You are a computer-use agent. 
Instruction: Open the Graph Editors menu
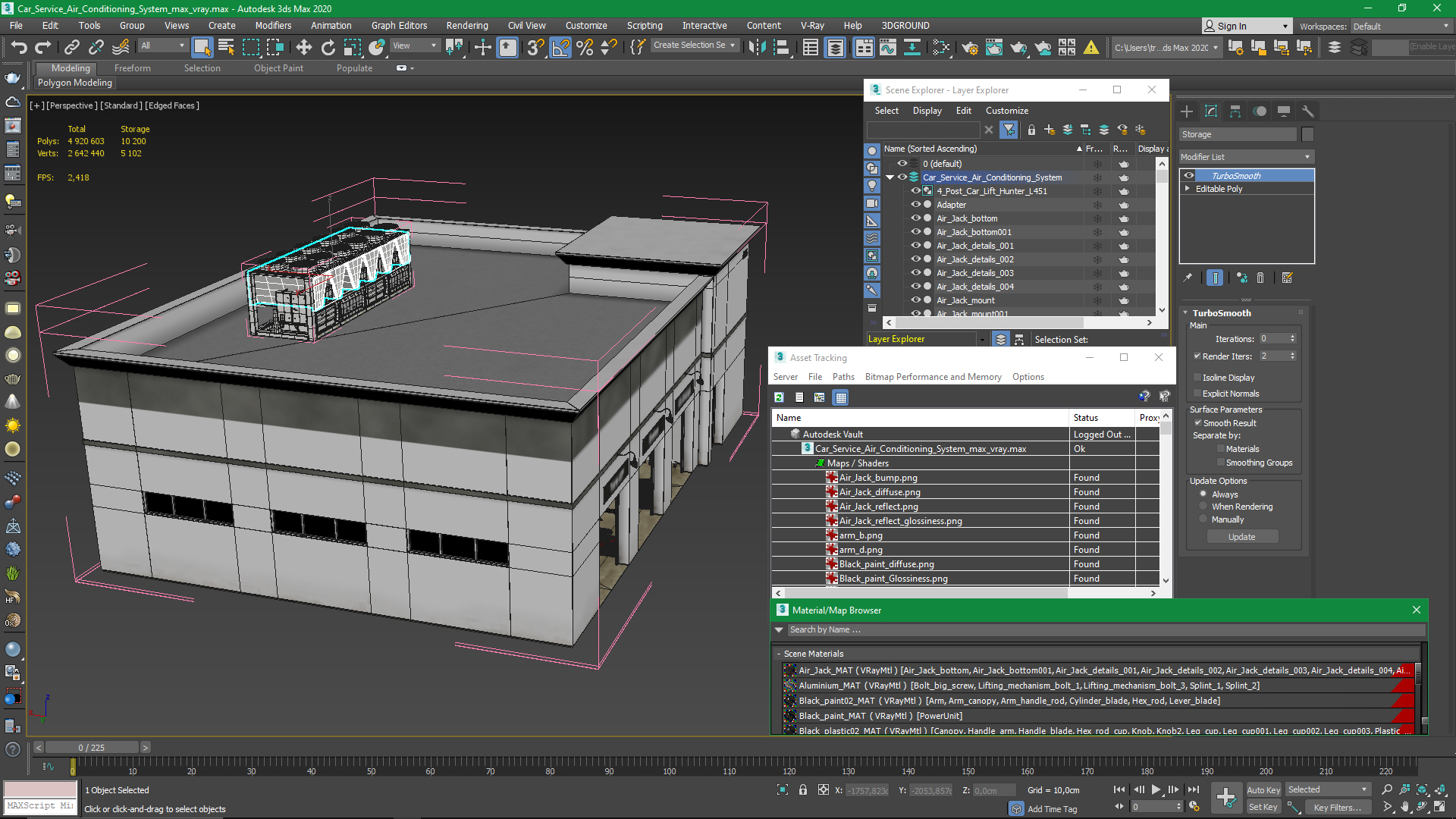399,26
